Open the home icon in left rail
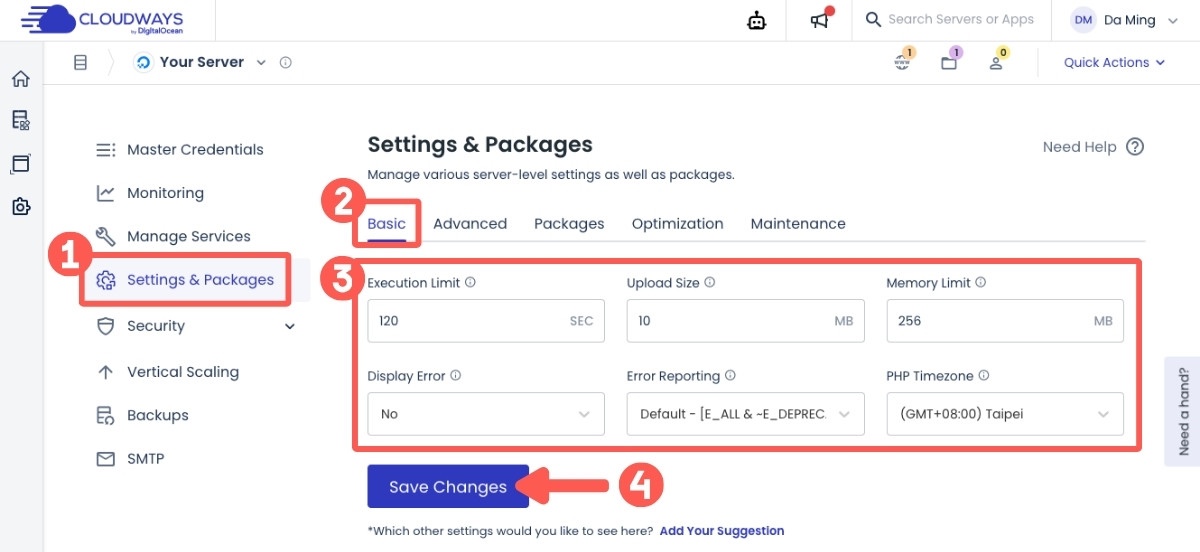This screenshot has width=1200, height=552. (x=20, y=79)
